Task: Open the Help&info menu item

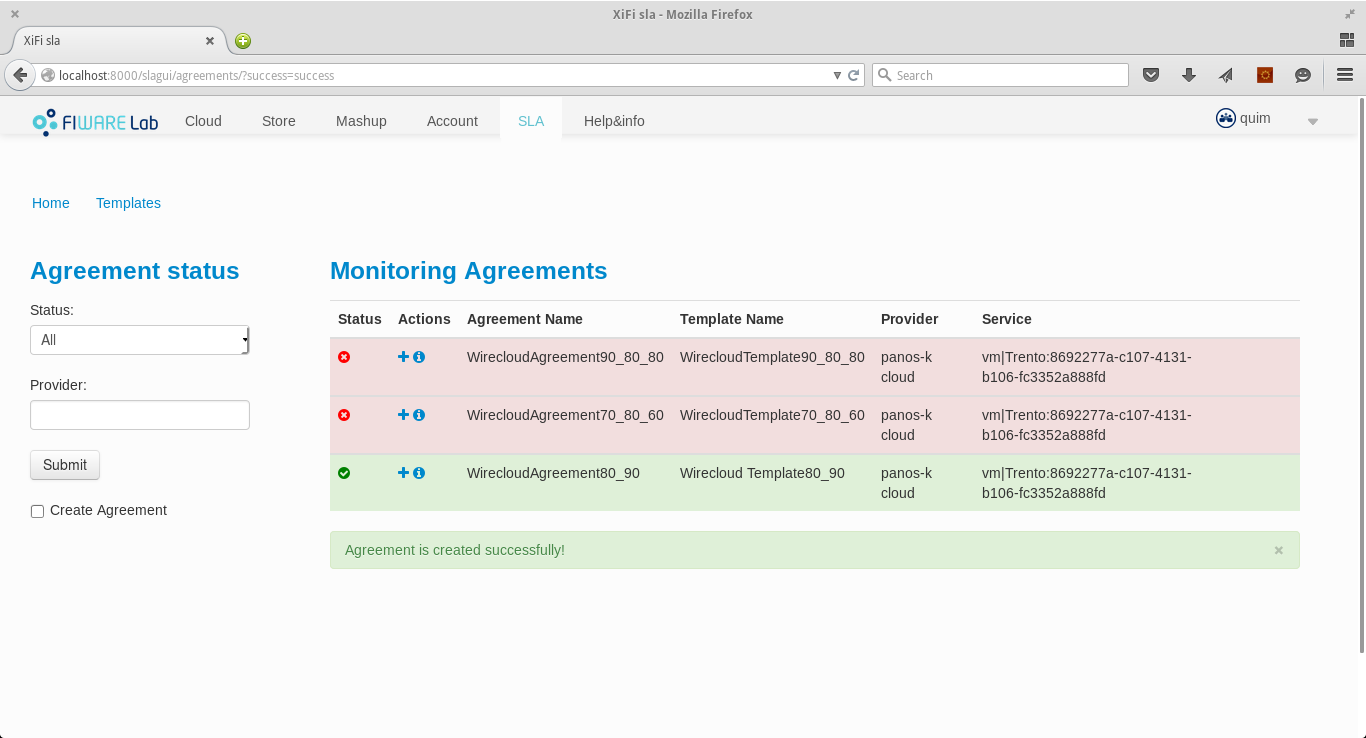Action: coord(614,121)
